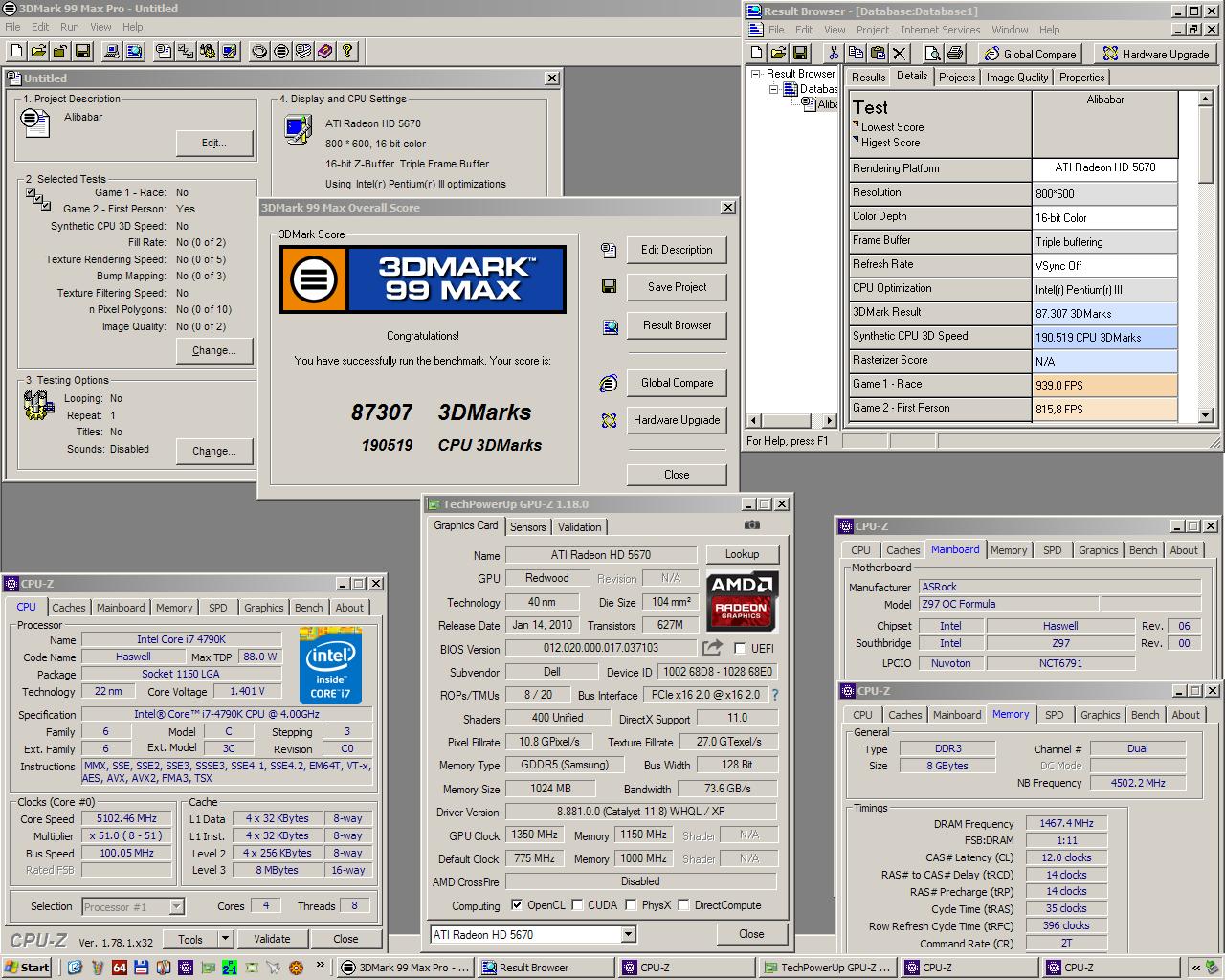Switch to Sensors tab in GPU-Z
This screenshot has width=1225, height=980.
tap(527, 527)
